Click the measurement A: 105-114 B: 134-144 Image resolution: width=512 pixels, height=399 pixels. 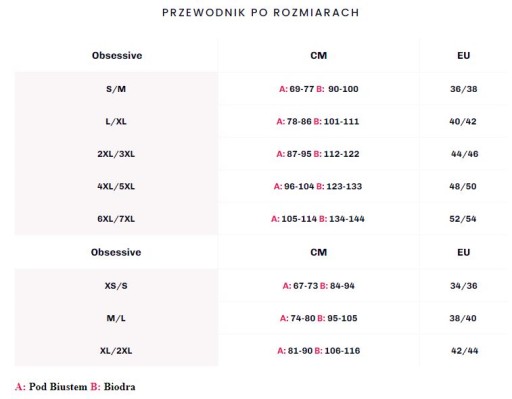[x=318, y=219]
